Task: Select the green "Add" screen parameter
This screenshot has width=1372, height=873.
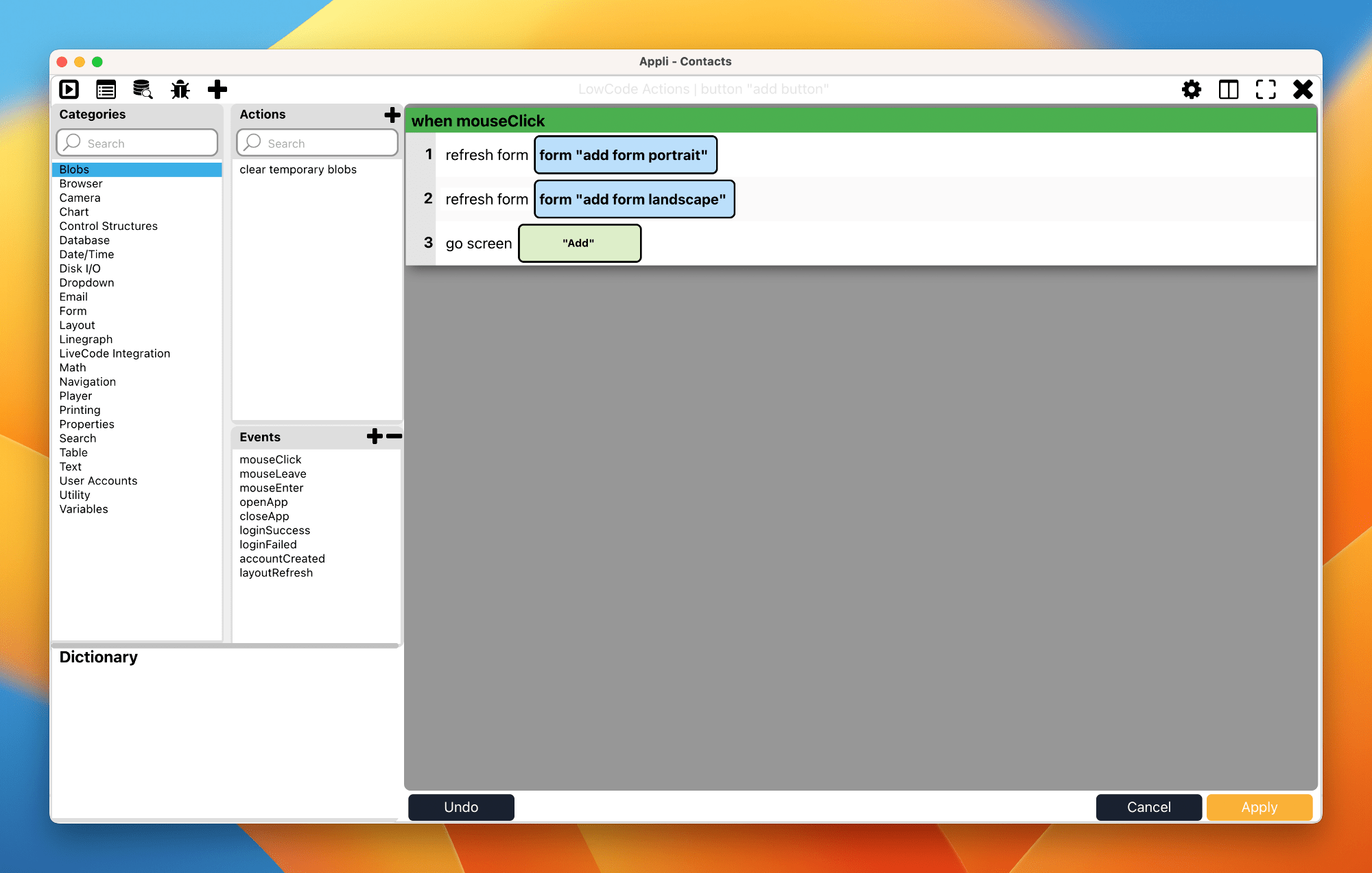Action: point(579,243)
